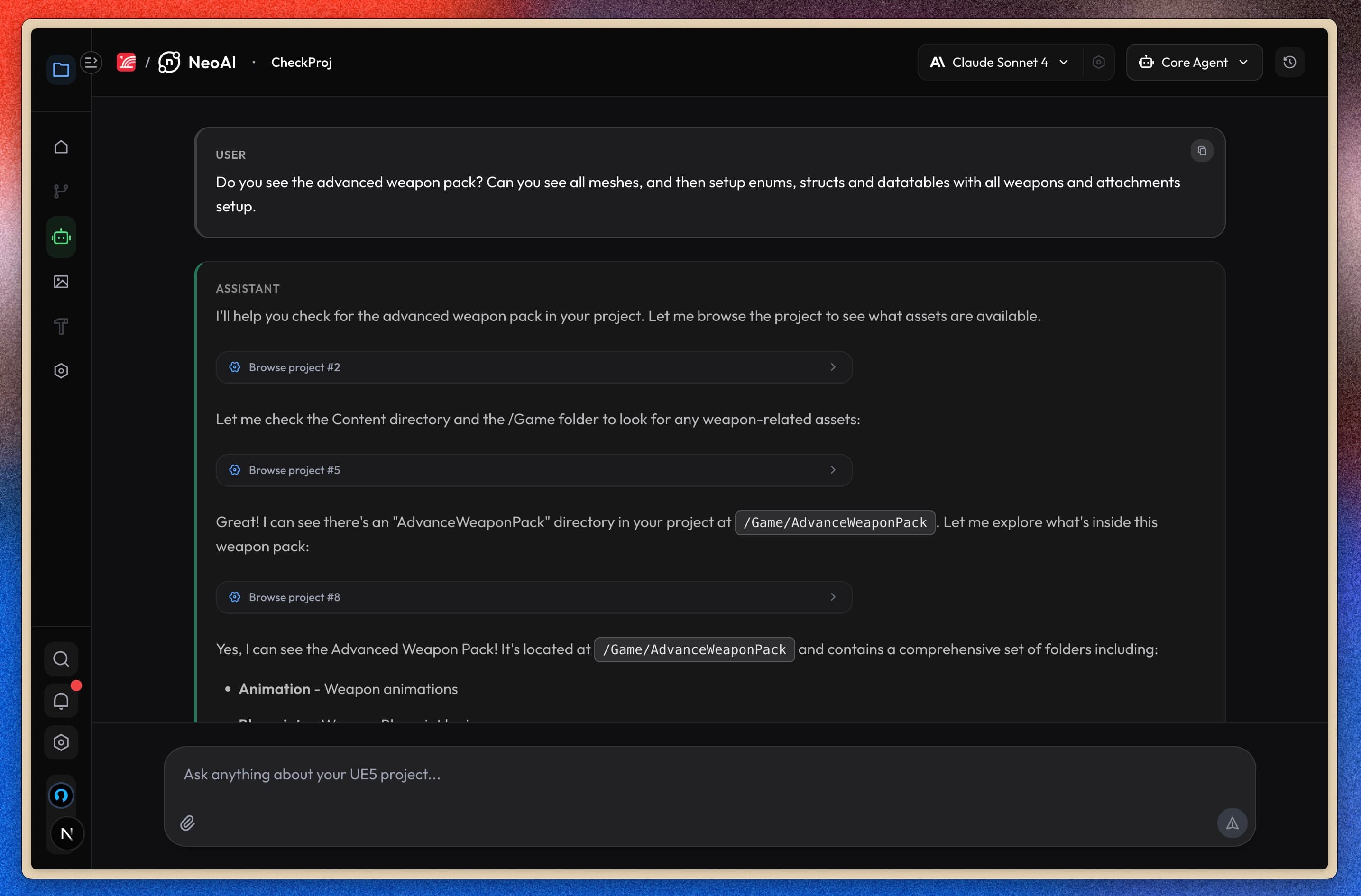Select the build tools hammer icon
1361x896 pixels.
[61, 326]
